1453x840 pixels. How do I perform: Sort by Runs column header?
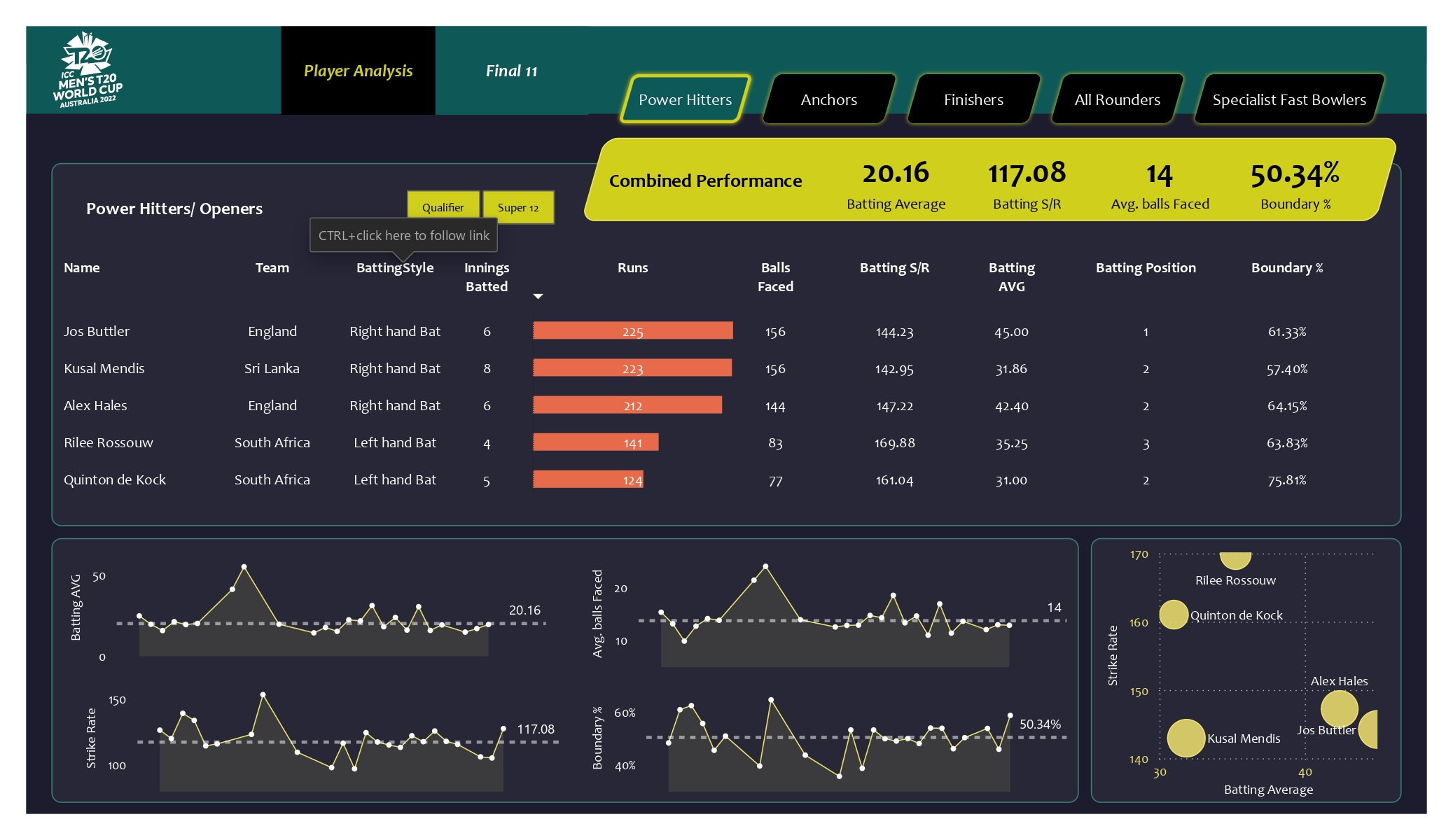point(632,267)
